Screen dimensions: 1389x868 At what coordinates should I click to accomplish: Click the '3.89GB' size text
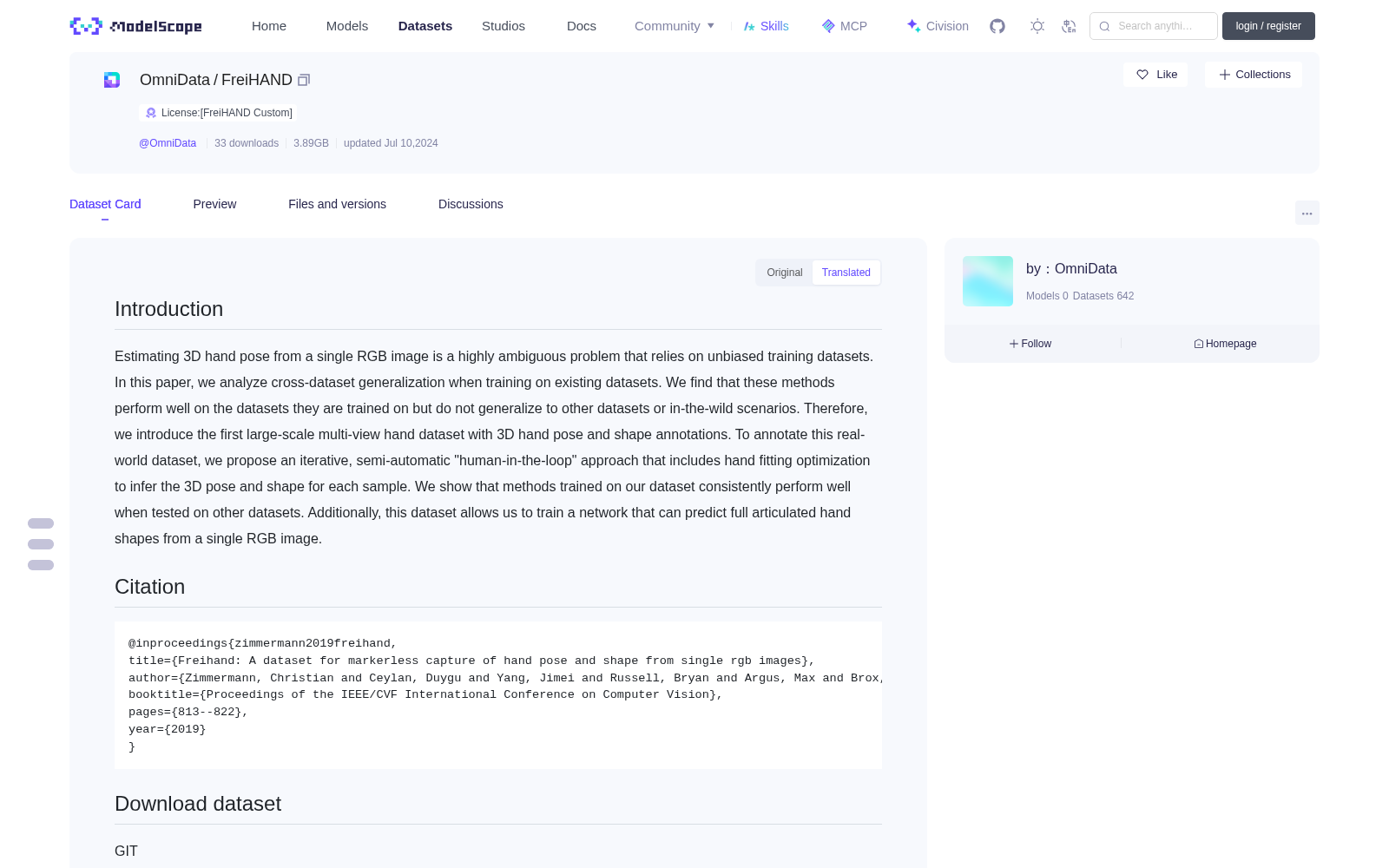311,143
